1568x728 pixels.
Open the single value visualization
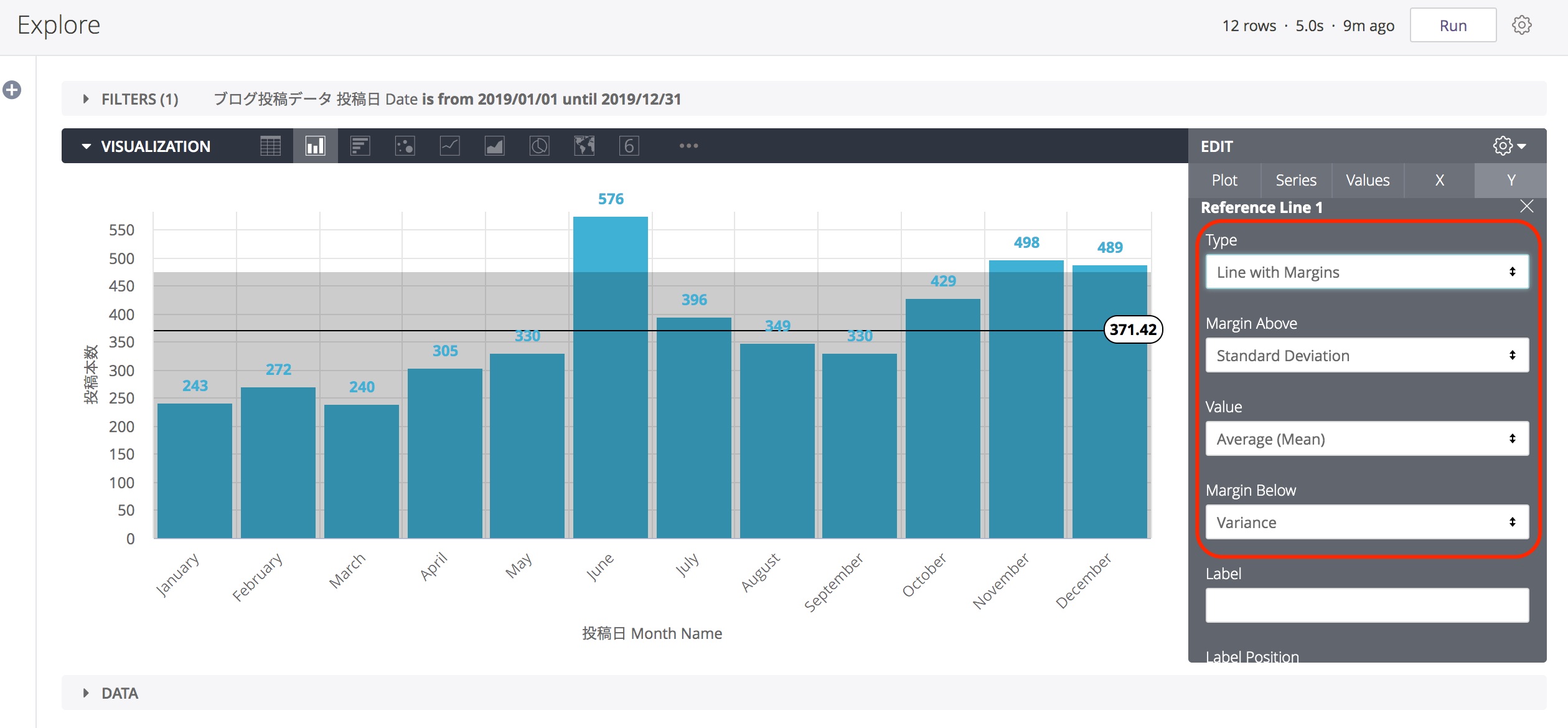[x=629, y=146]
